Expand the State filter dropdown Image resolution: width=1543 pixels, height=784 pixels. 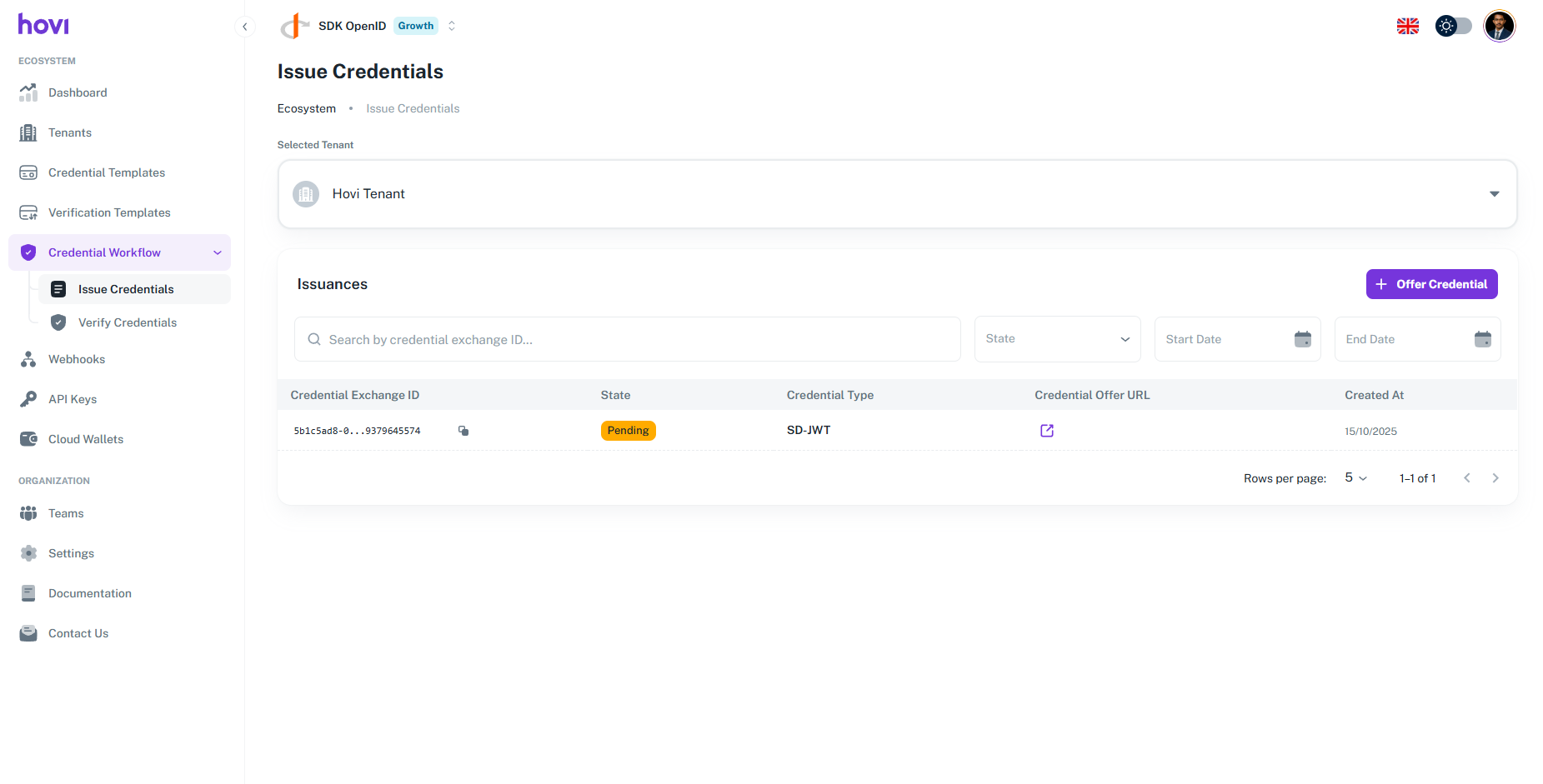tap(1057, 339)
